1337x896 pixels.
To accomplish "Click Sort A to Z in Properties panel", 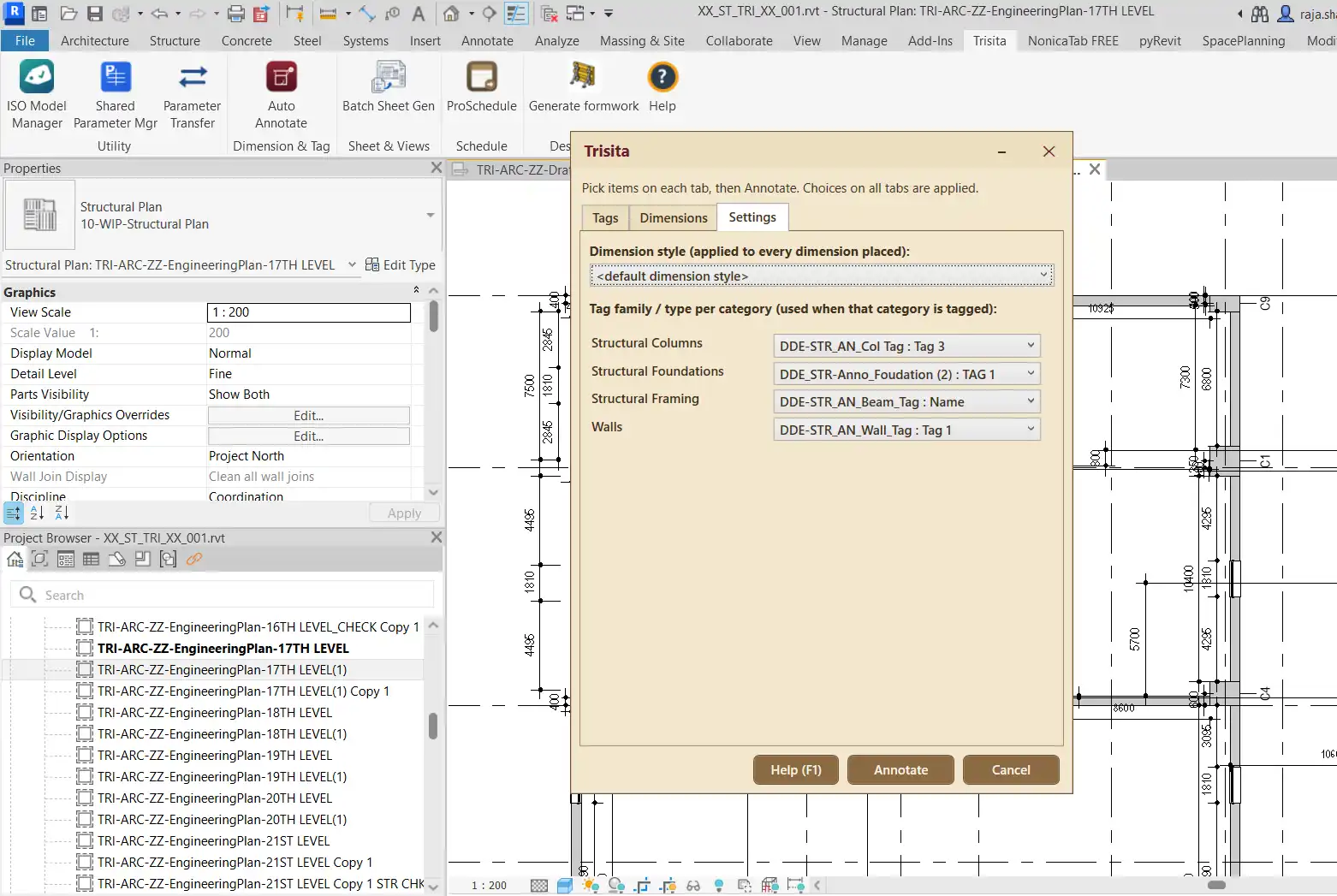I will point(37,513).
